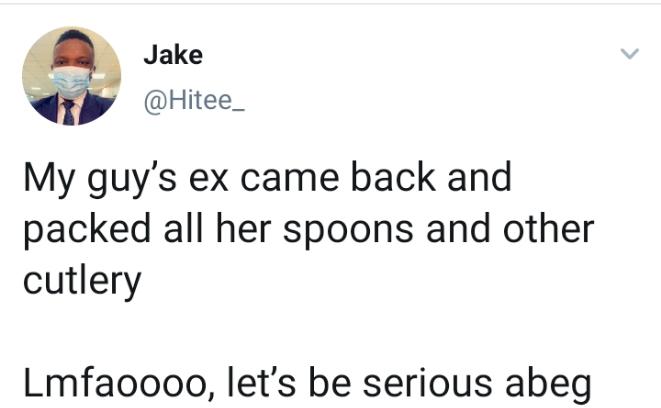Viewport: 661px width, 408px height.
Task: Tap the blue face mask in the avatar
Action: [x=71, y=82]
